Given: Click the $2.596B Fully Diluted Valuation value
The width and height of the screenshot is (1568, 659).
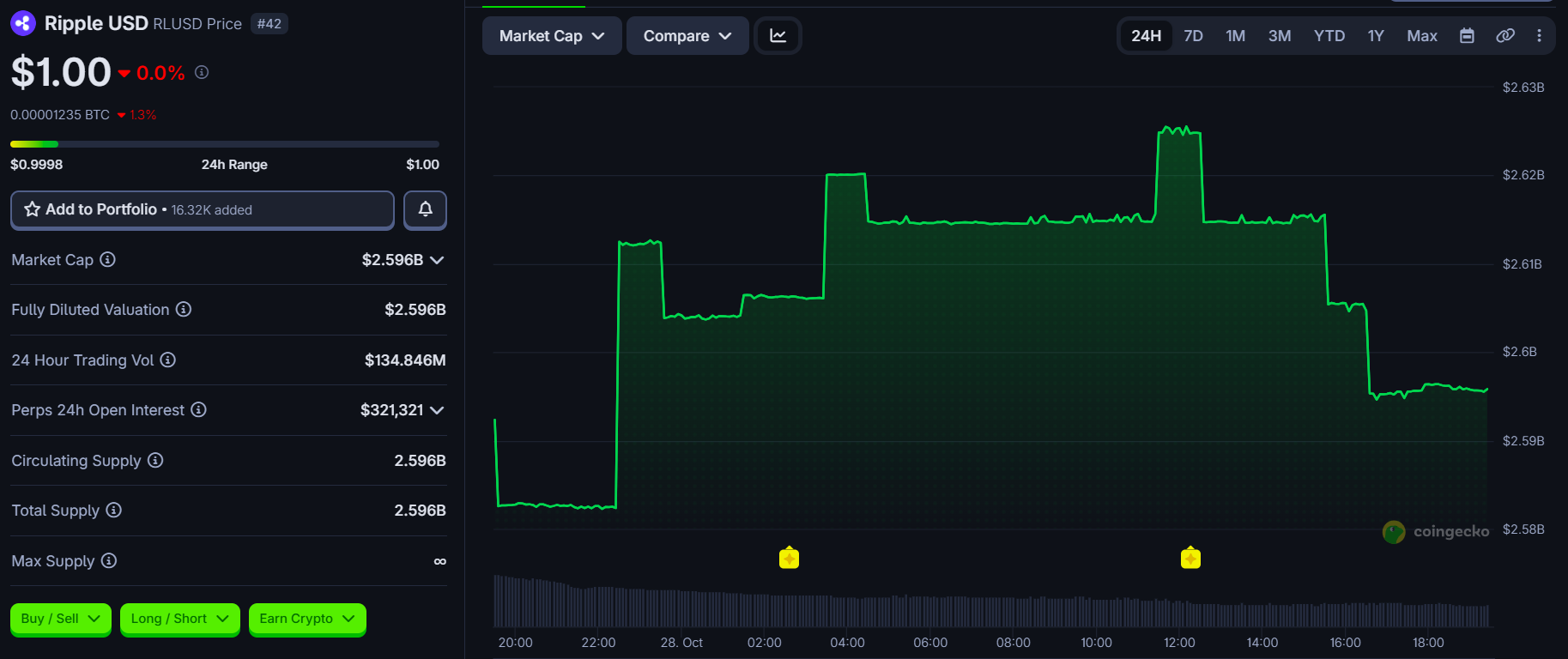Looking at the screenshot, I should click(415, 310).
